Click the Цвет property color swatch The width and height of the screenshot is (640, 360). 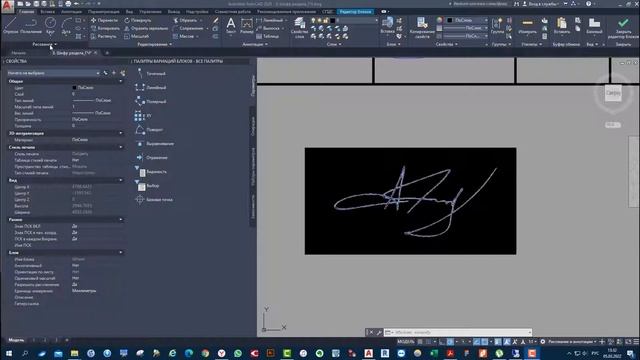[74, 87]
